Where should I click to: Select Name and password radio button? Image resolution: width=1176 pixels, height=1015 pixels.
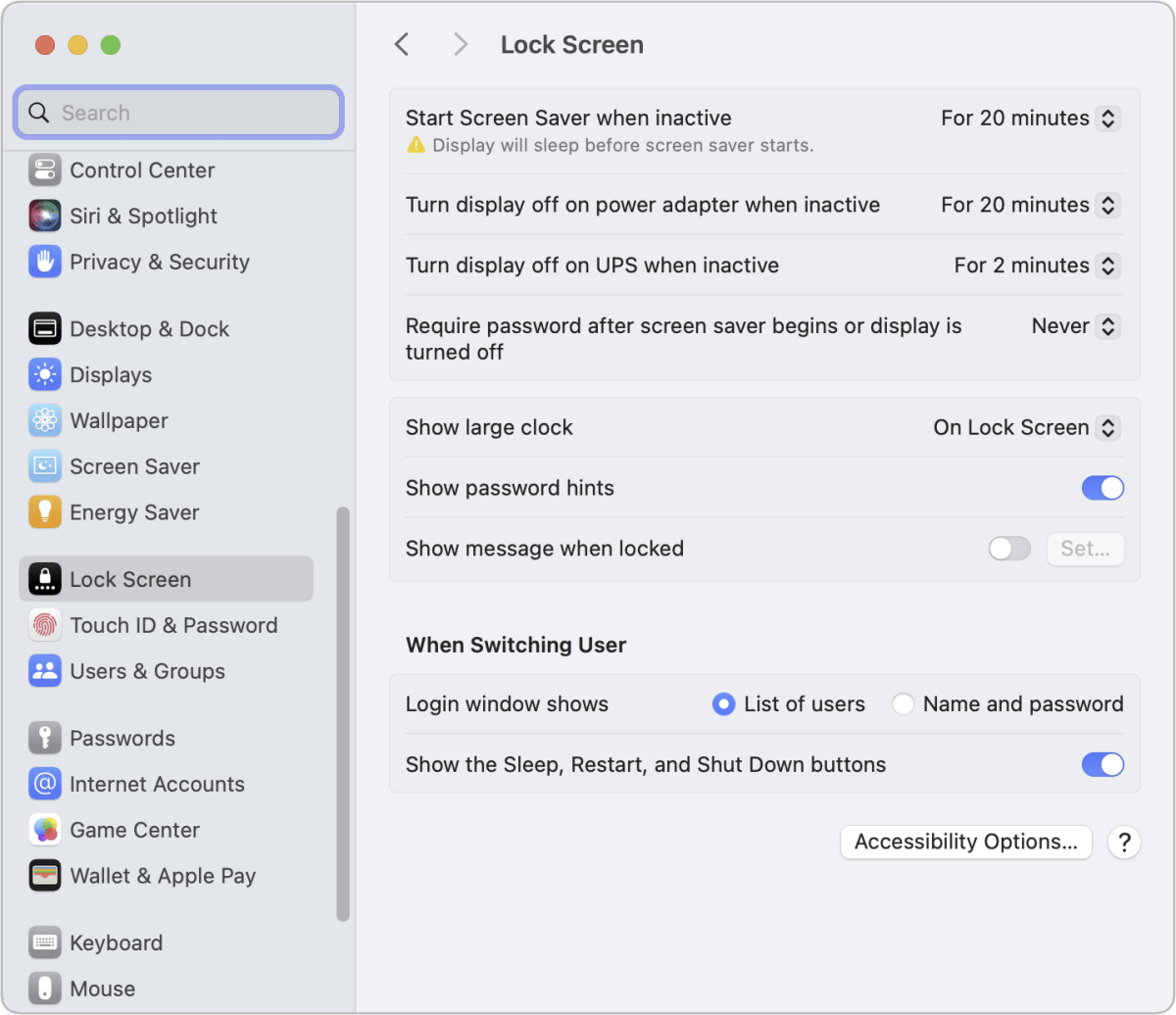(x=902, y=703)
